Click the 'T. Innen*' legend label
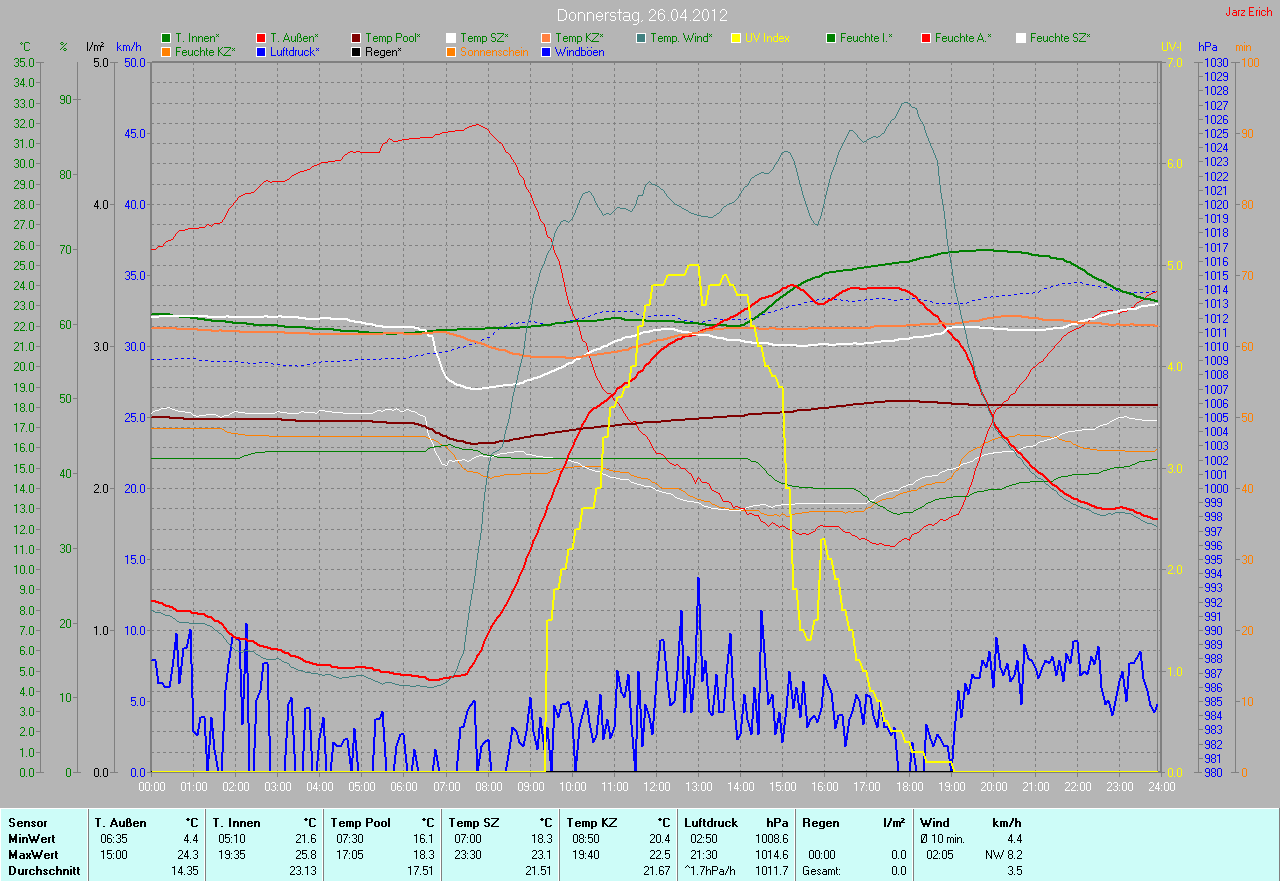Viewport: 1280px width, 881px height. click(197, 38)
